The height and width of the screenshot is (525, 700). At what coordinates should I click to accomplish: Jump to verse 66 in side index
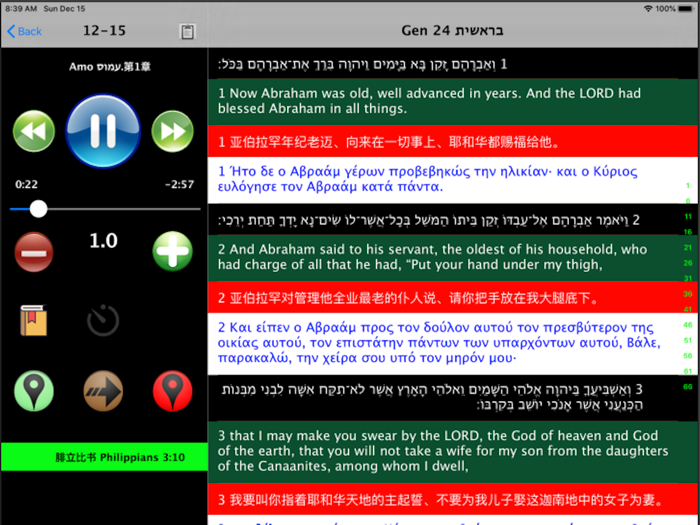[x=688, y=387]
